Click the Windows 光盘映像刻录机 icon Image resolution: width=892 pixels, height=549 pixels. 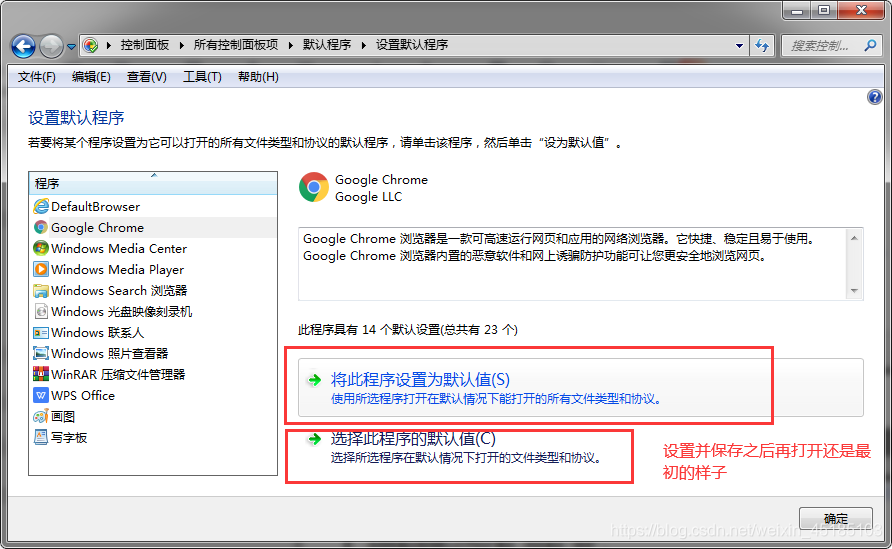[41, 312]
